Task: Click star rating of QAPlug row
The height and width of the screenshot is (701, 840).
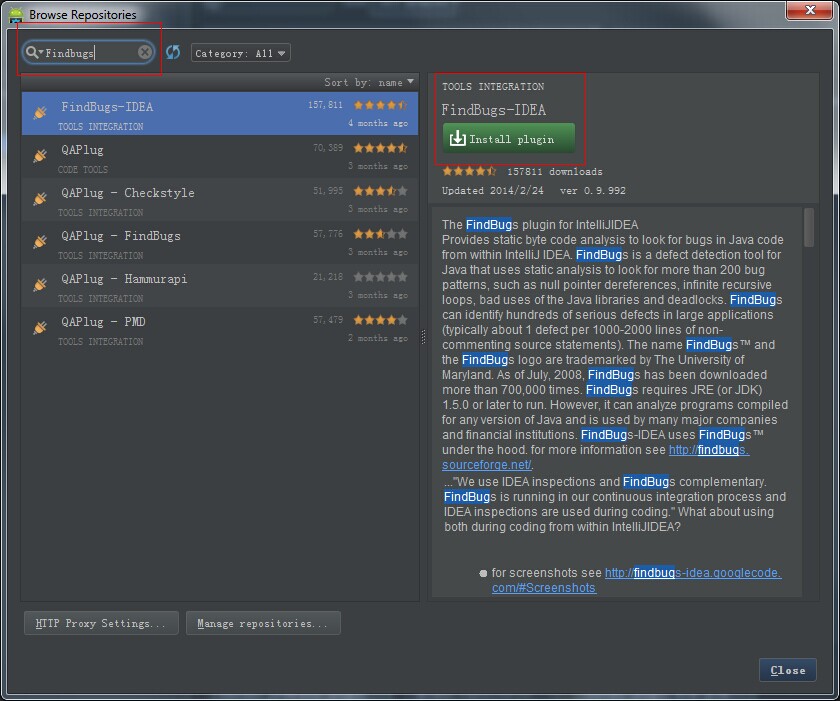Action: coord(380,148)
